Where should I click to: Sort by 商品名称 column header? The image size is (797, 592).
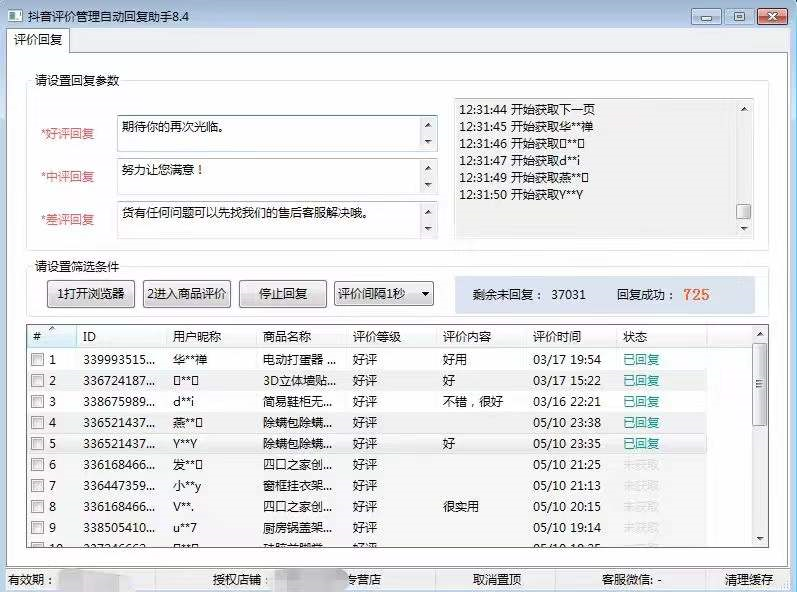[302, 336]
